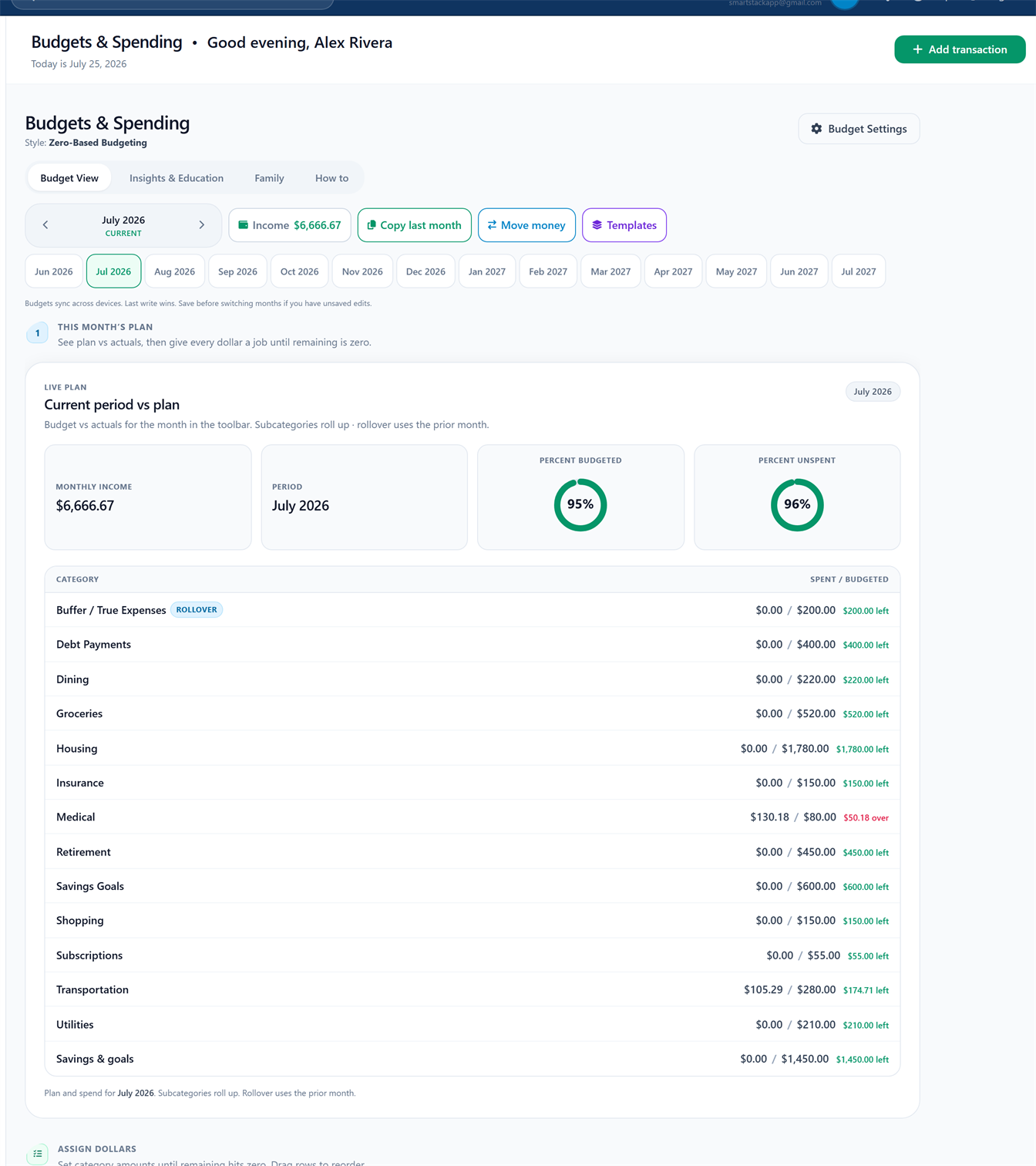Select the Nov 2026 month chip
This screenshot has height=1166, width=1036.
click(362, 271)
